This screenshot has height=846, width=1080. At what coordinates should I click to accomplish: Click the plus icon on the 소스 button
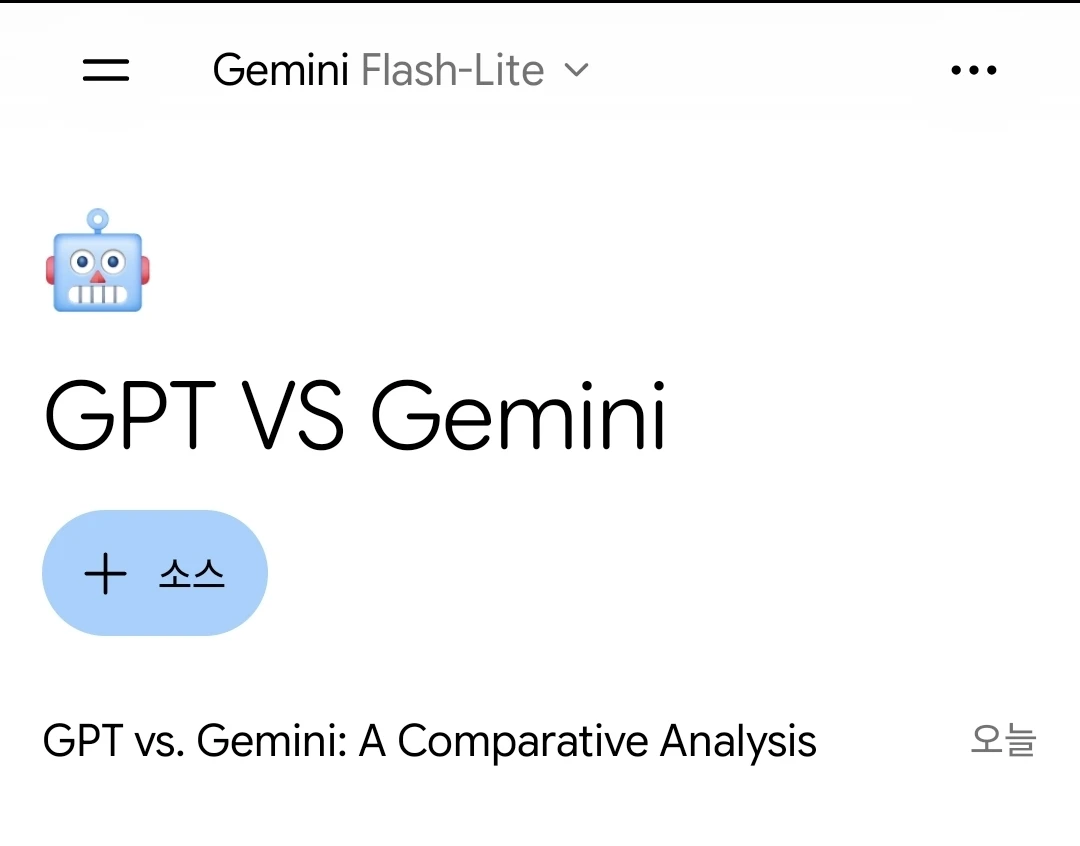tap(105, 573)
